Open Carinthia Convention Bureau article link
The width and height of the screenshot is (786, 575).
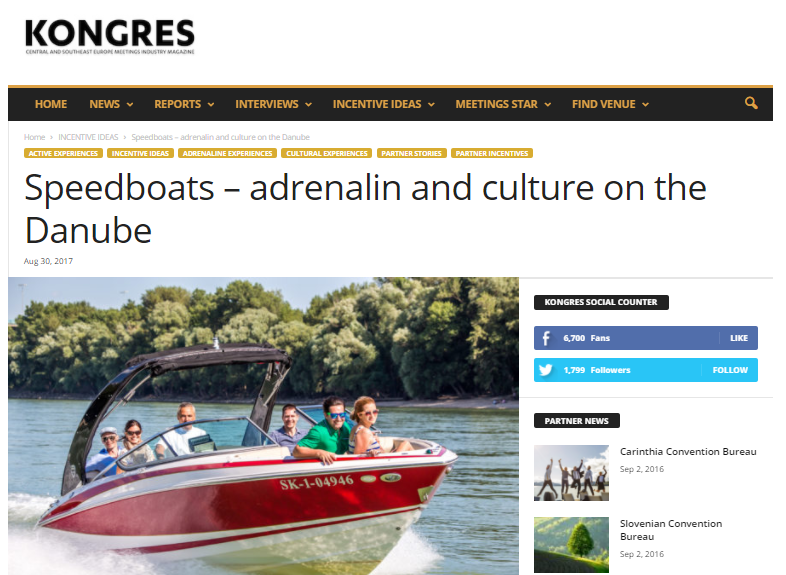click(688, 452)
